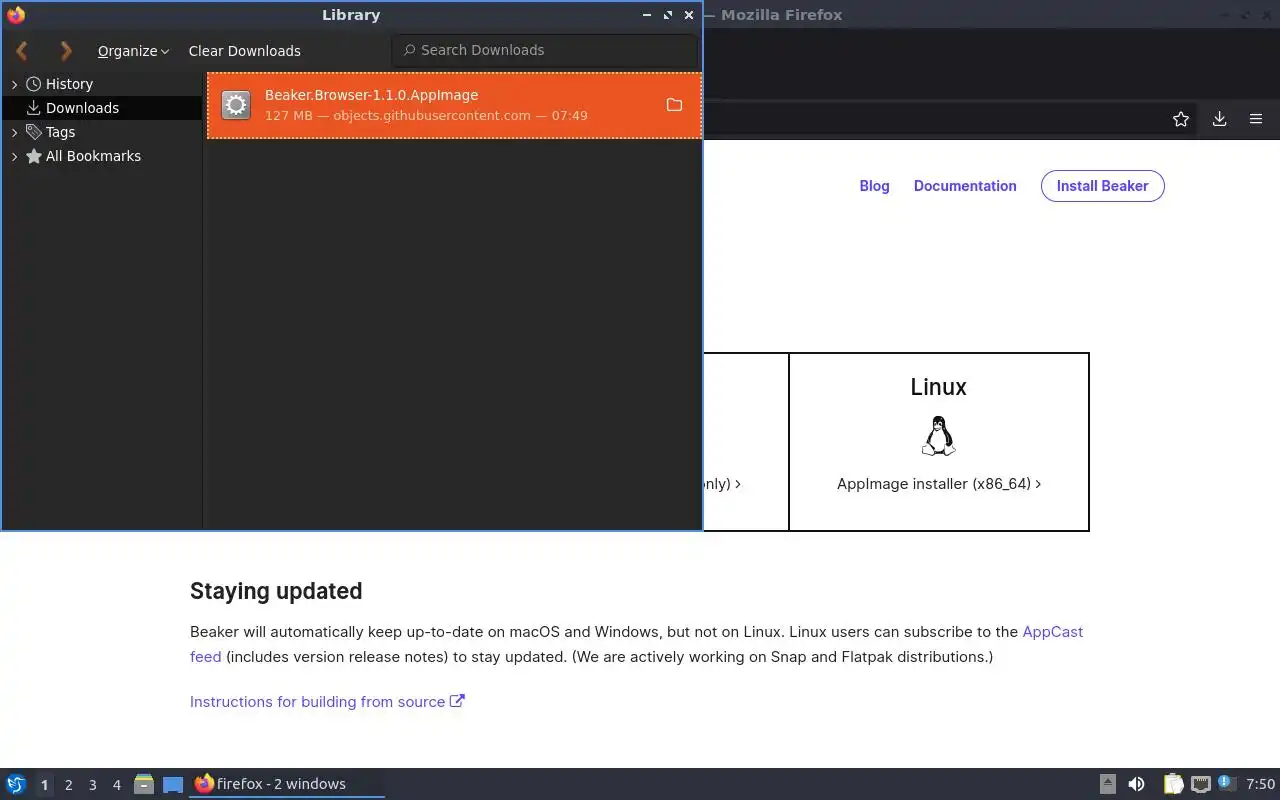This screenshot has width=1280, height=800.
Task: Expand the History tree item
Action: pos(14,84)
